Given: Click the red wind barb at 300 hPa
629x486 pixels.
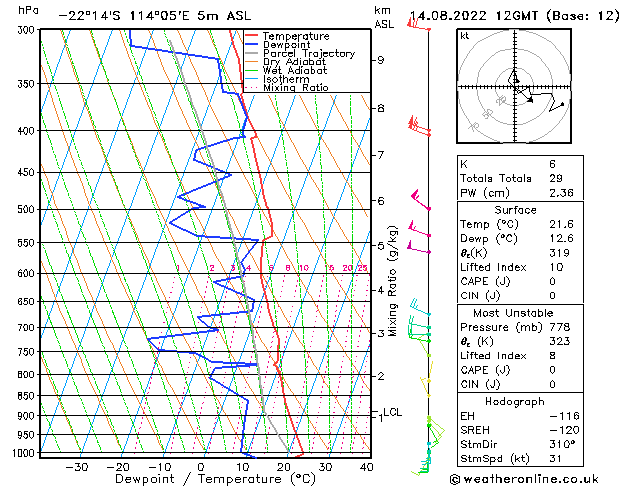Looking at the screenshot, I should 418,24.
